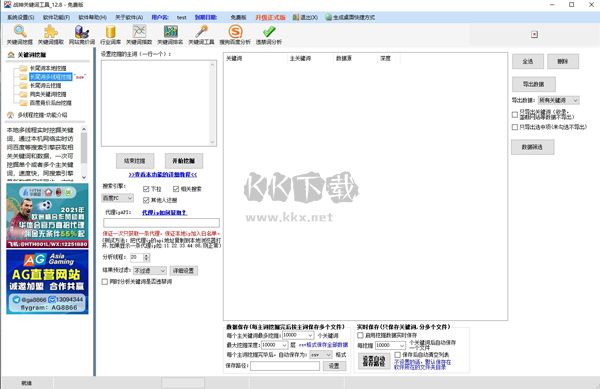Open the 关键词挖掘 magnifier tool in toolbar

20,35
